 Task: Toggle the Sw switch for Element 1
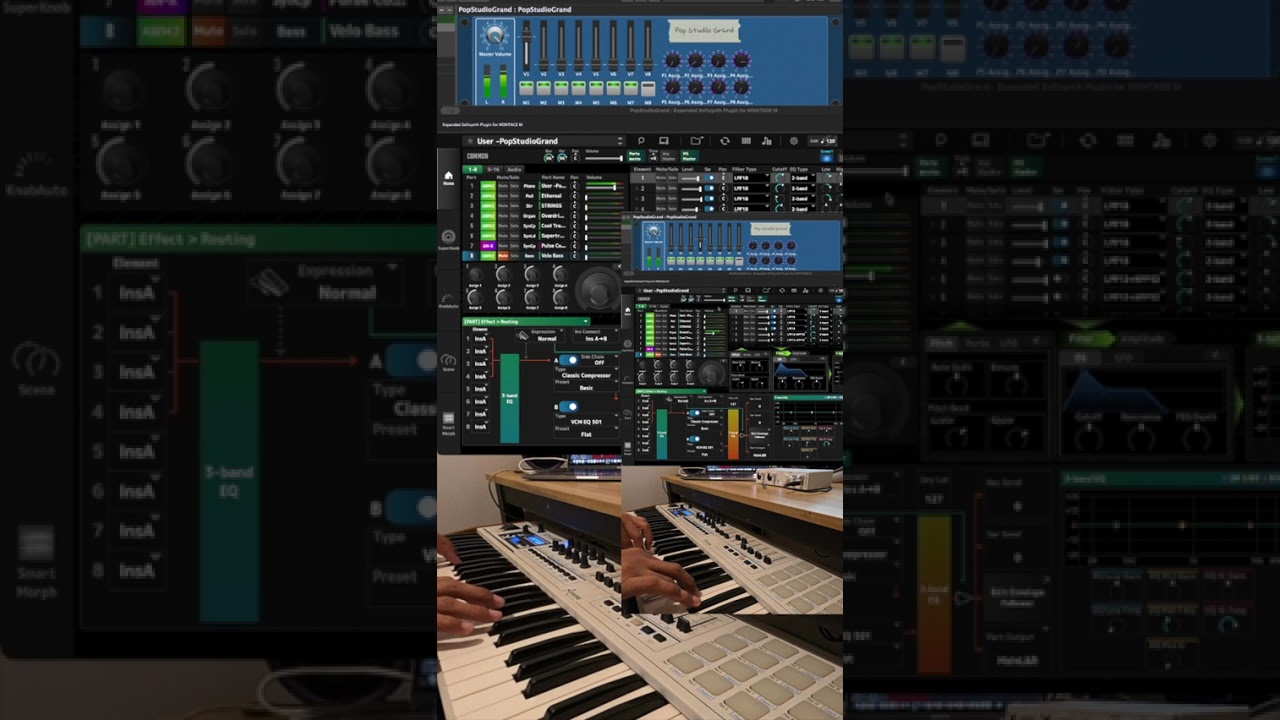pyautogui.click(x=709, y=178)
